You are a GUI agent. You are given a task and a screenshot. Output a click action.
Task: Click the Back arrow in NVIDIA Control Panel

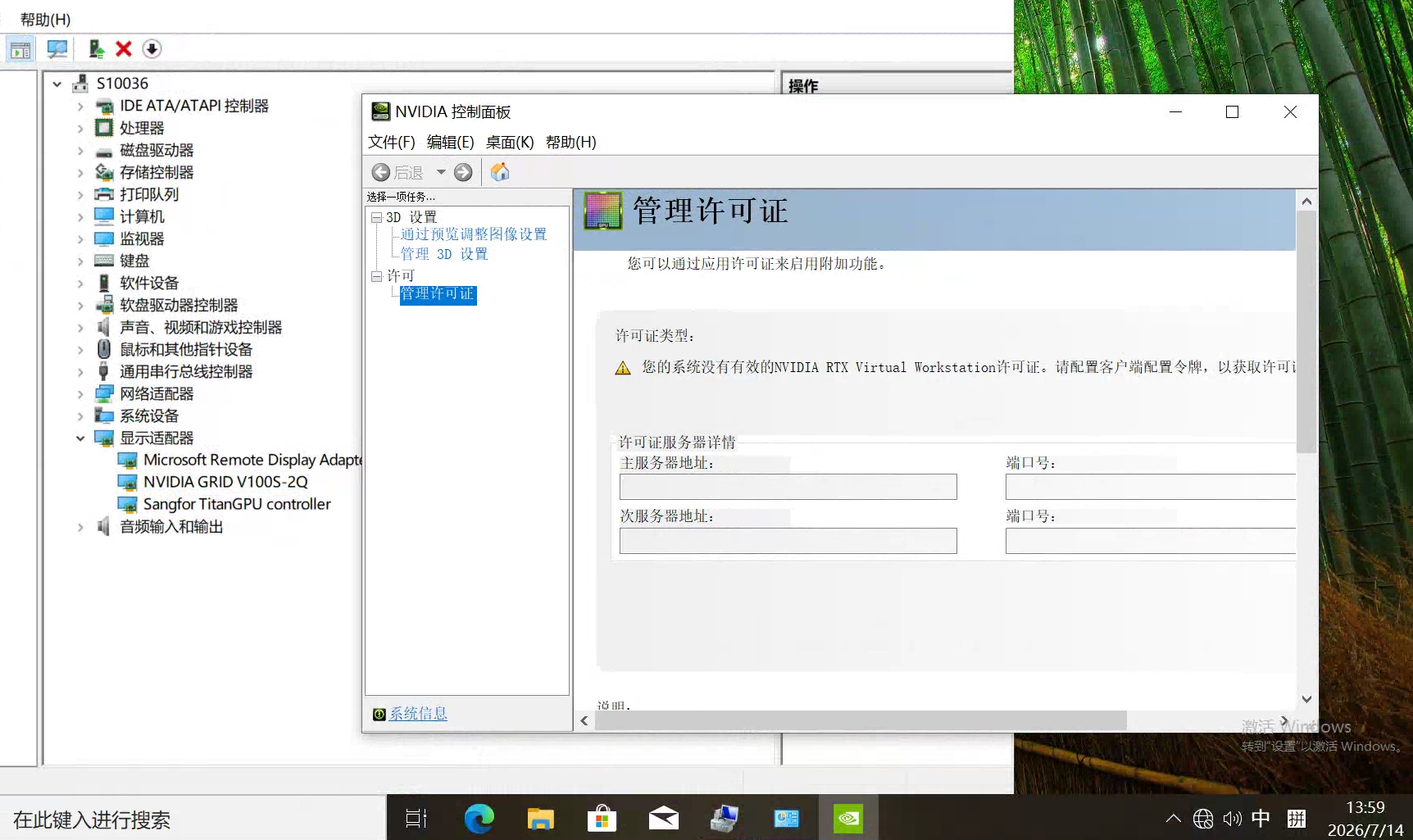(380, 172)
